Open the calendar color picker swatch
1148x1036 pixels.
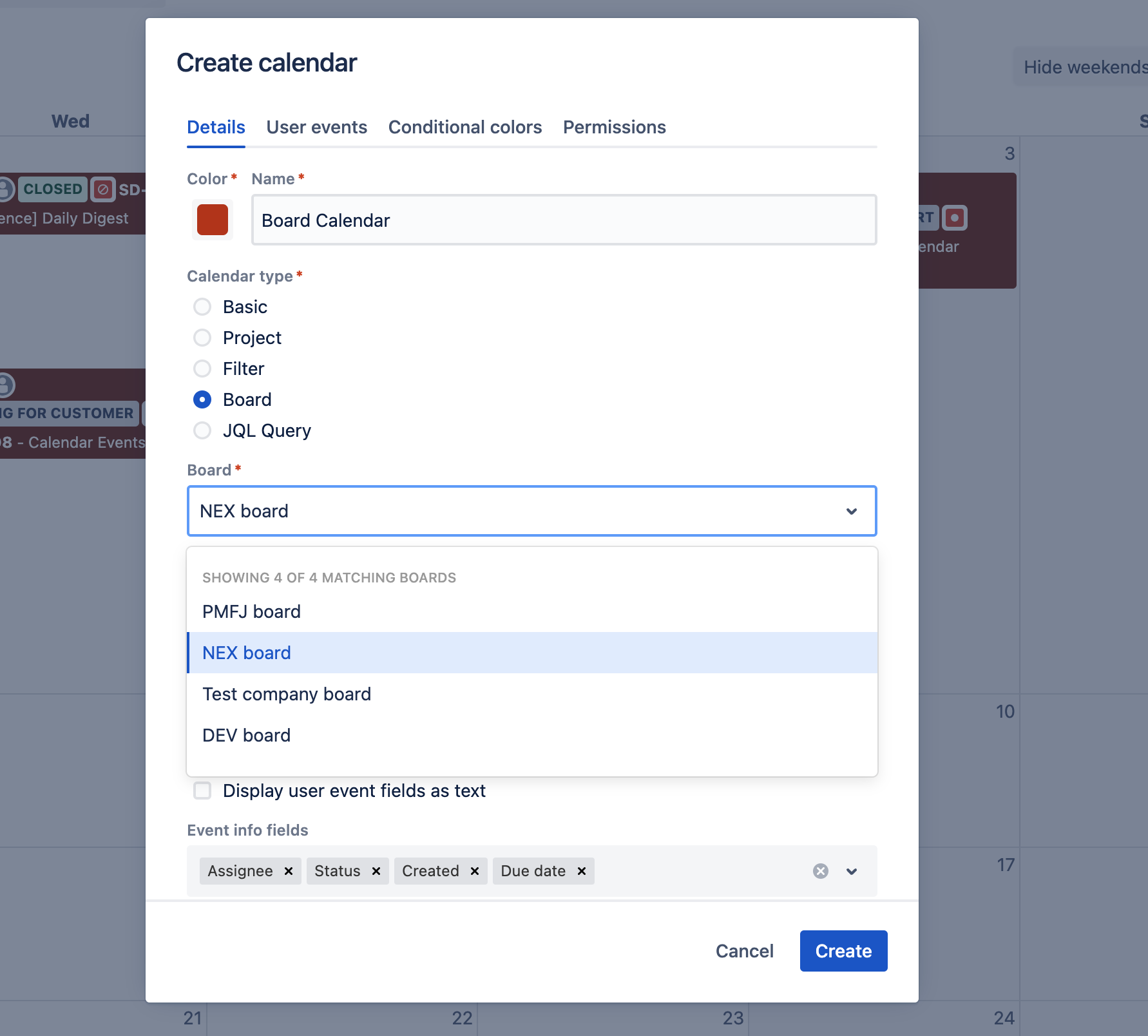[213, 220]
